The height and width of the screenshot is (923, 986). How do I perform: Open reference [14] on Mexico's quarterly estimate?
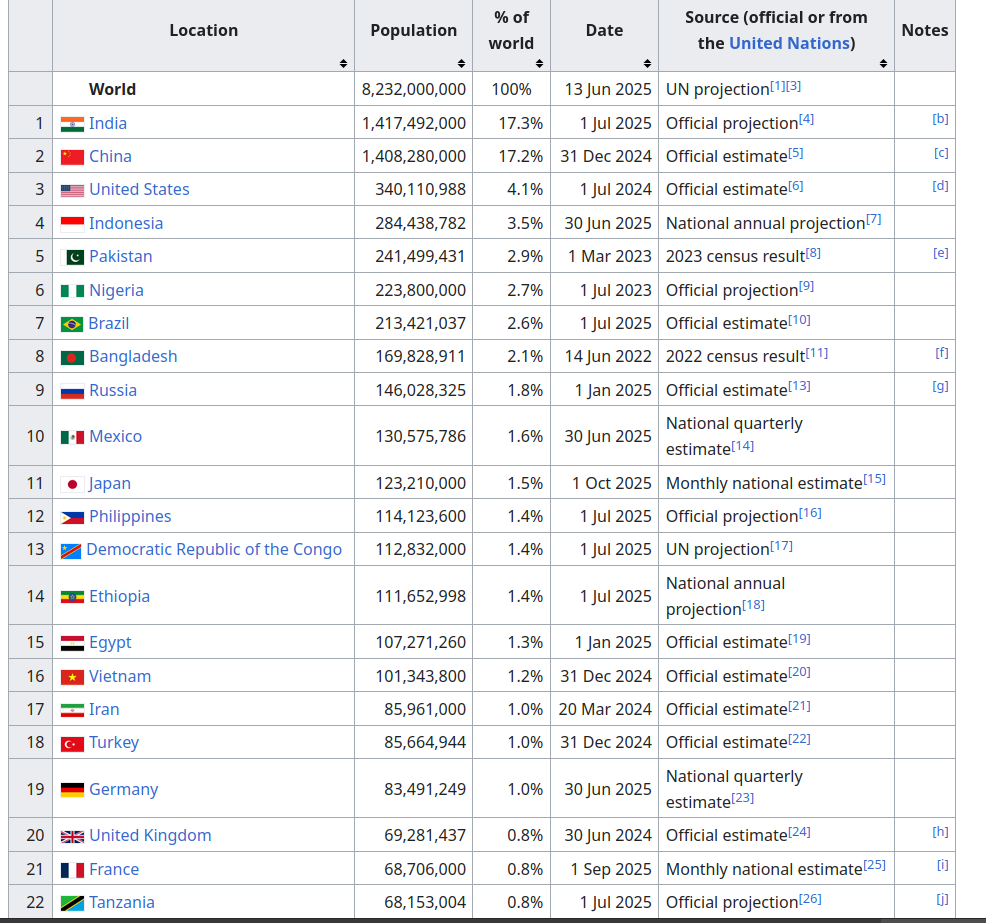point(743,446)
